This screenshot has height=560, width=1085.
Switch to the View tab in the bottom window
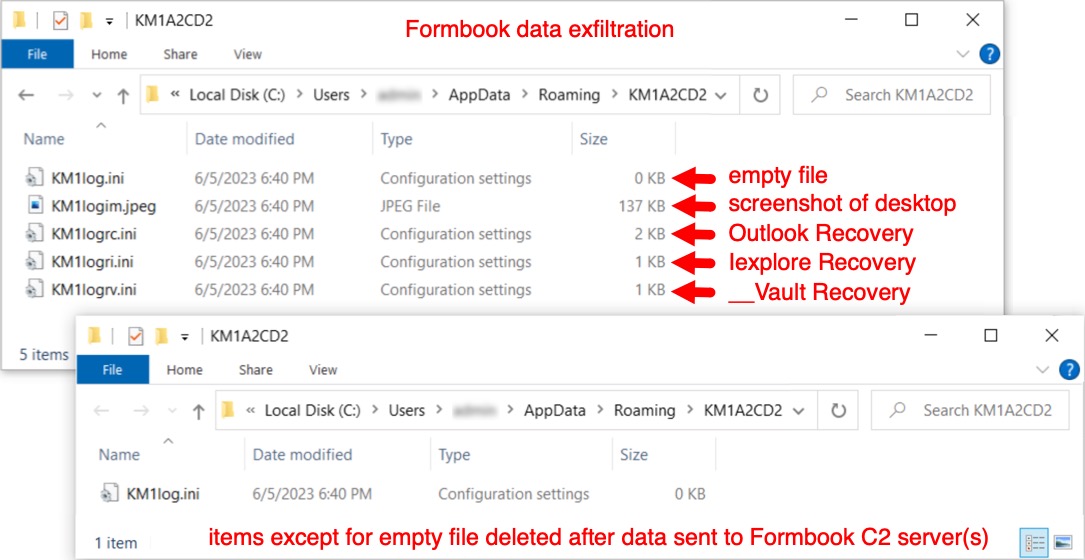pos(323,370)
